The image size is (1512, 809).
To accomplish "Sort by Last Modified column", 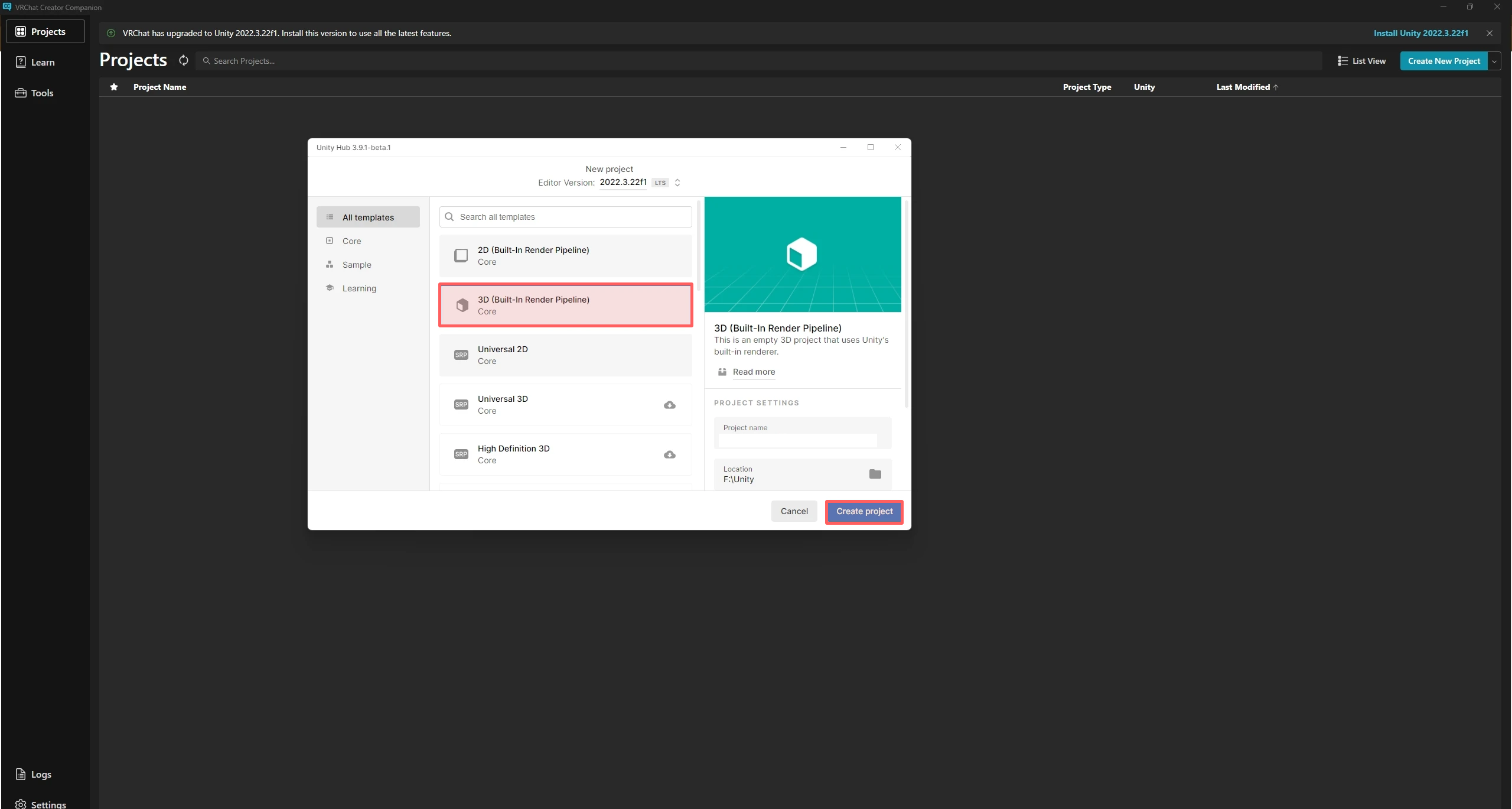I will pyautogui.click(x=1247, y=87).
